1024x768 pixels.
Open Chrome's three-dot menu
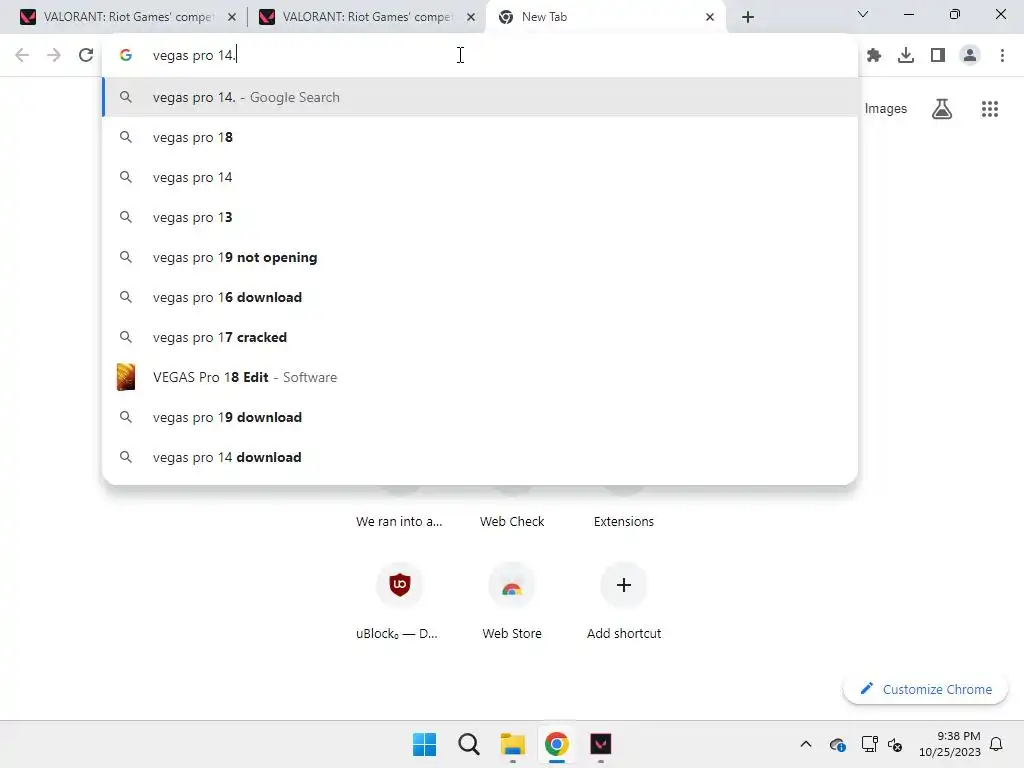[x=1002, y=56]
